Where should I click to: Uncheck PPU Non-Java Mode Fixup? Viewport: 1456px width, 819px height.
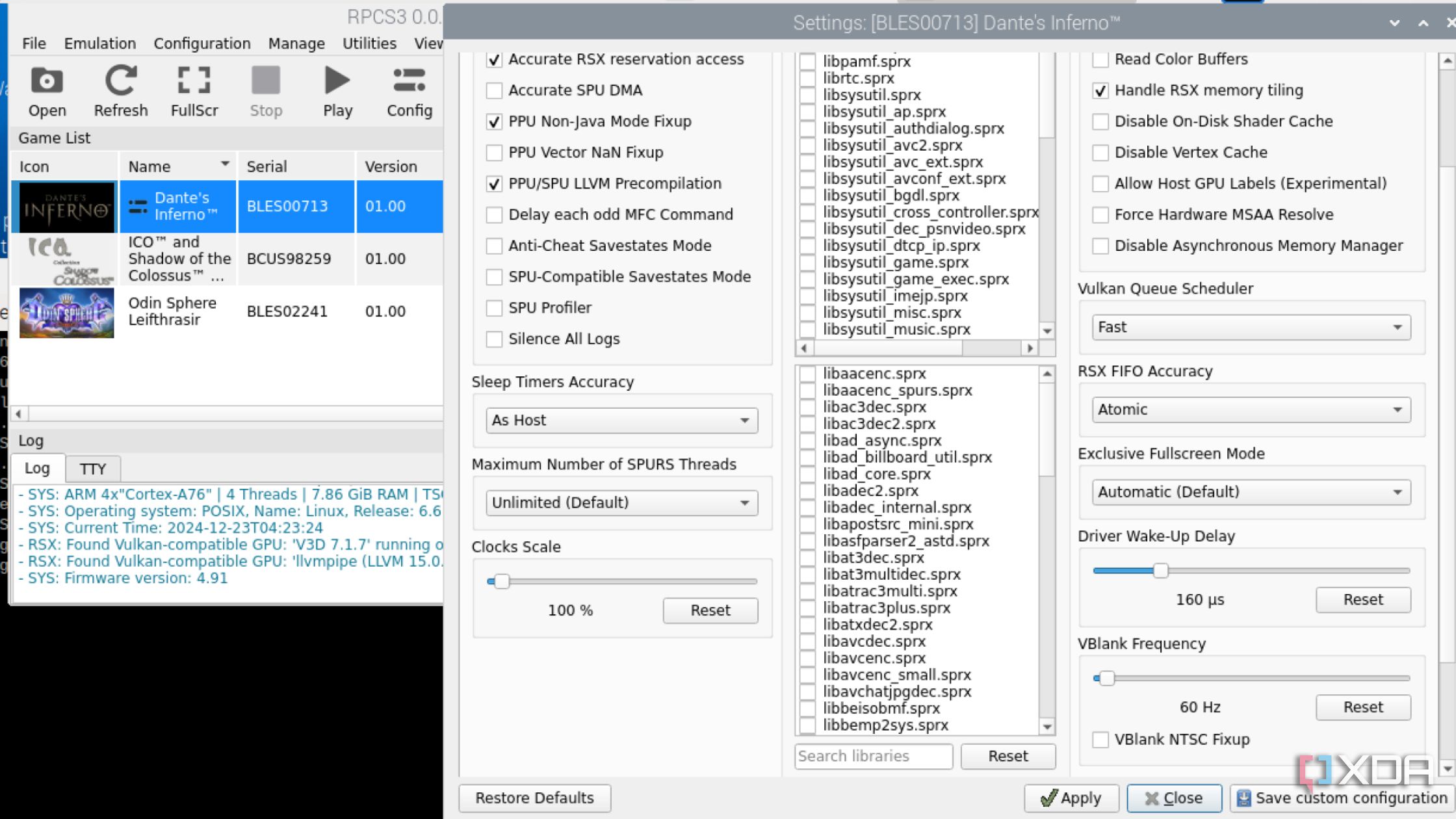tap(494, 122)
